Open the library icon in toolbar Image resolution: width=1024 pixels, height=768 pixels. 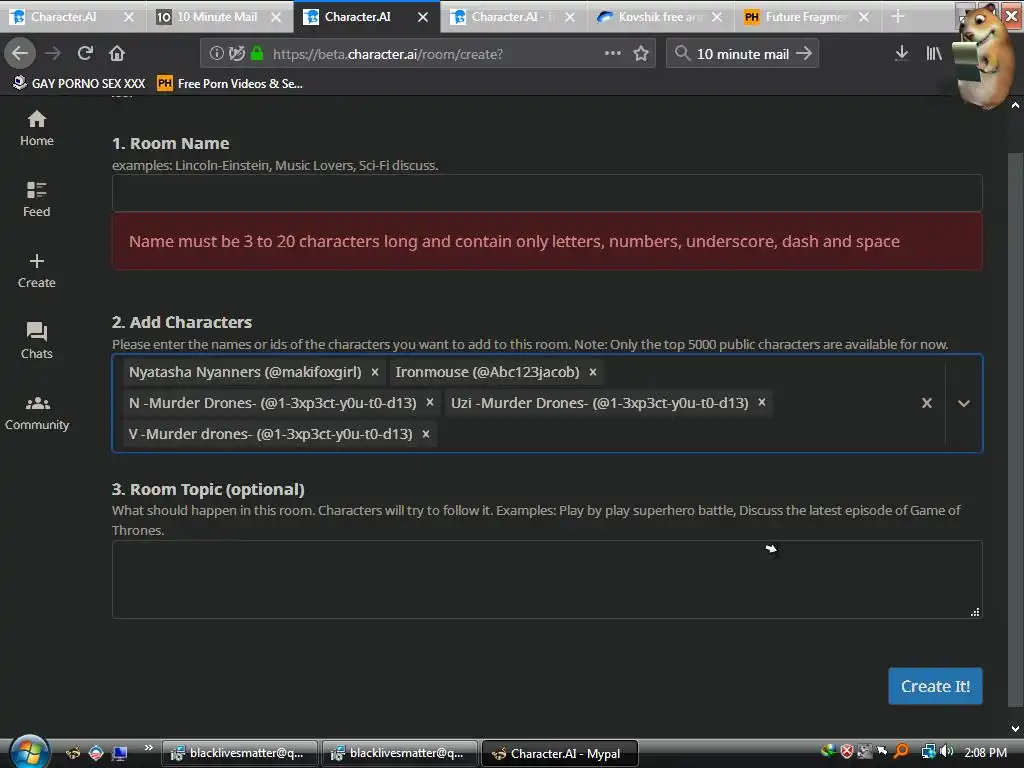[934, 54]
